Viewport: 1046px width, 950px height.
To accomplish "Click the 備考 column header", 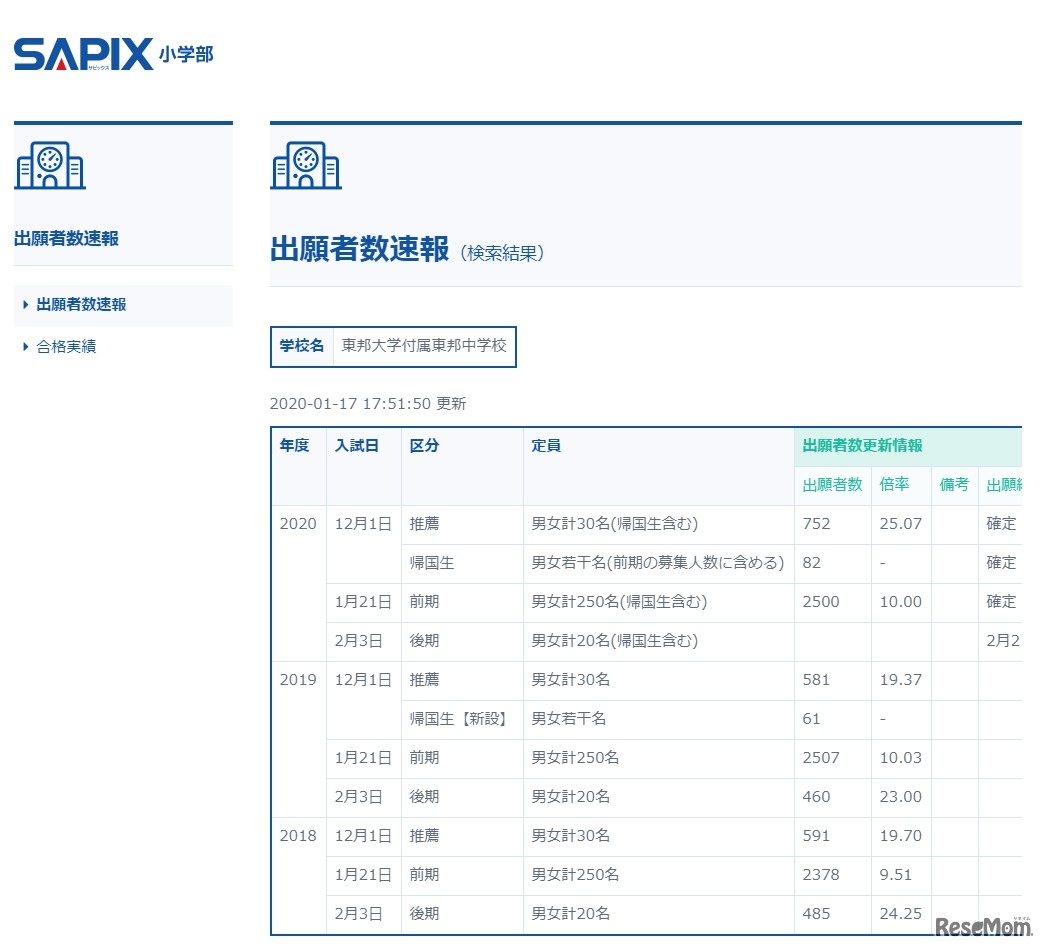I will pyautogui.click(x=953, y=485).
